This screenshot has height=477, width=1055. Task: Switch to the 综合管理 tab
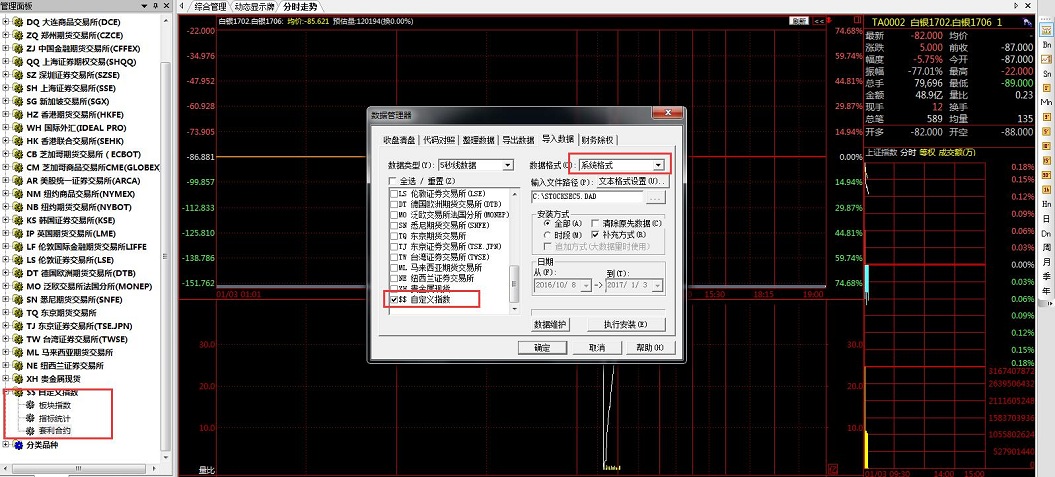point(210,7)
